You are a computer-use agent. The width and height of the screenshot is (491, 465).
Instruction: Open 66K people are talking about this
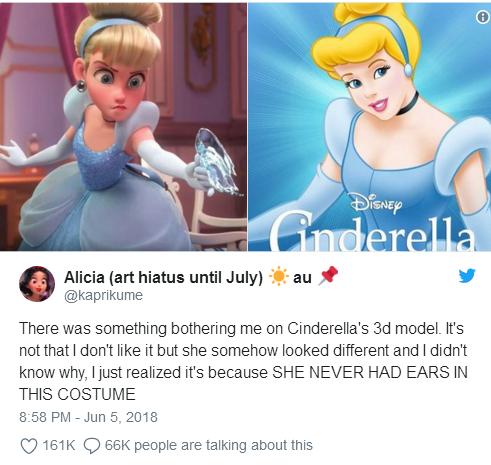209,445
